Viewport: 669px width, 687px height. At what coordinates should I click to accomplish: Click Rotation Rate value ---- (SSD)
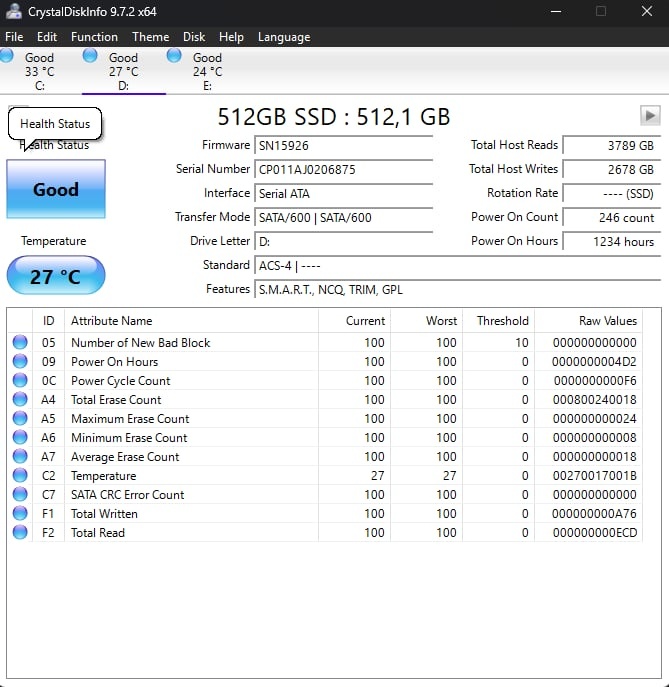click(612, 194)
